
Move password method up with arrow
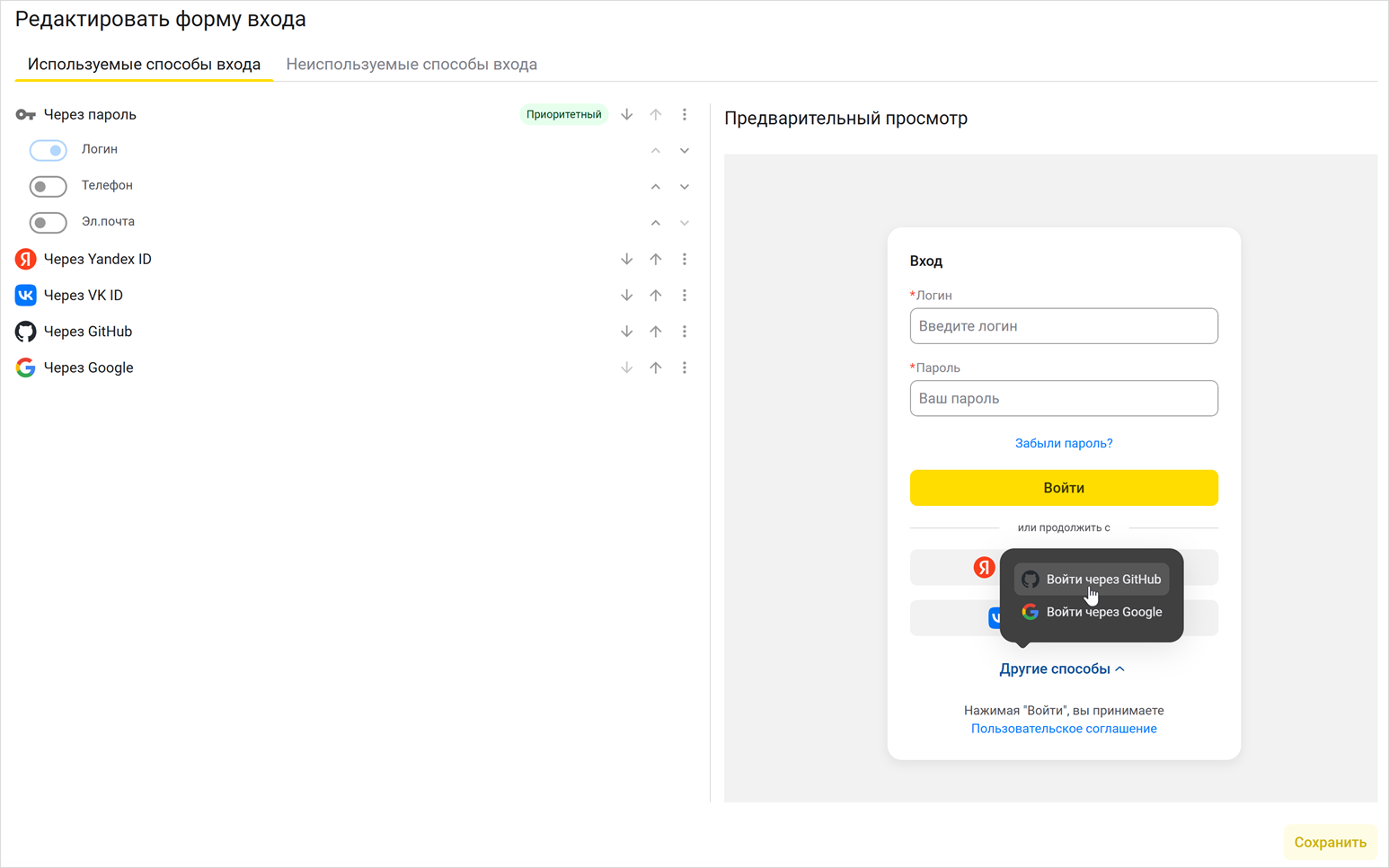[656, 114]
